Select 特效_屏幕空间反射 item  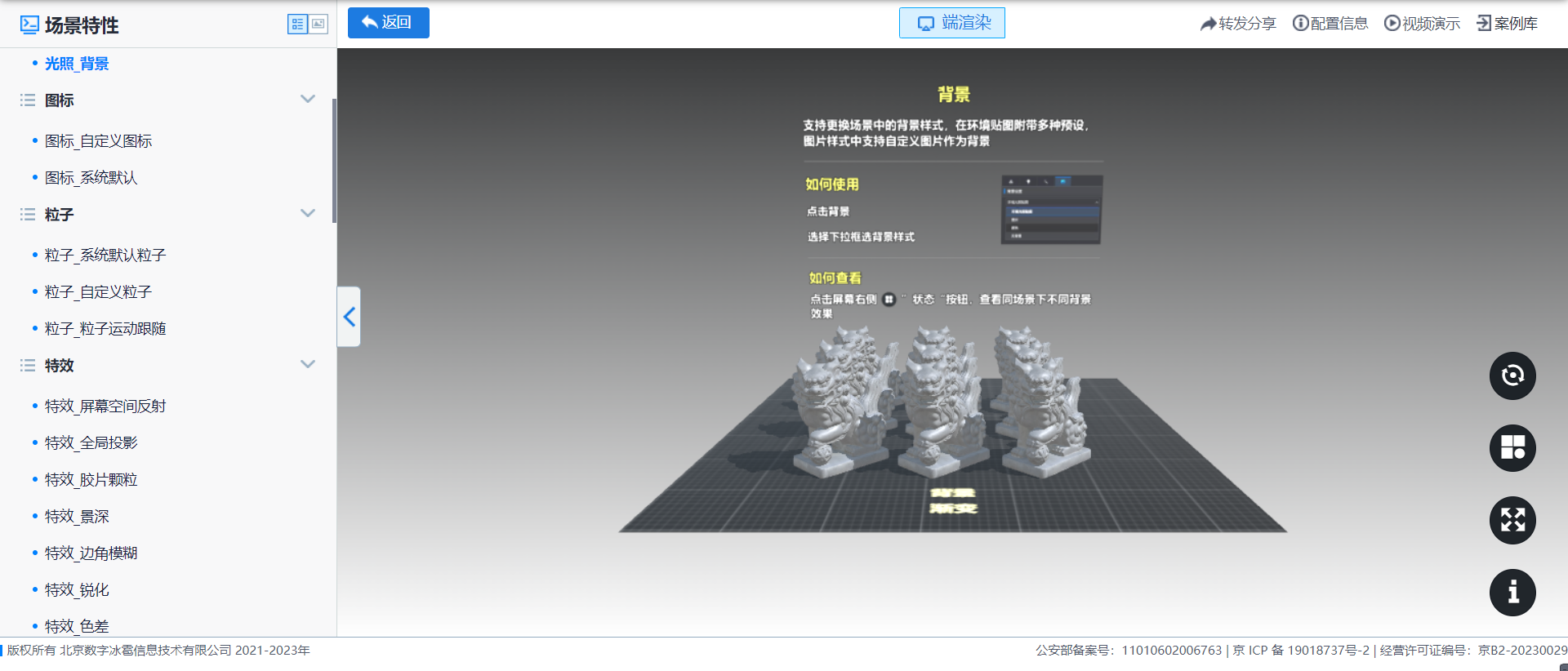click(105, 407)
